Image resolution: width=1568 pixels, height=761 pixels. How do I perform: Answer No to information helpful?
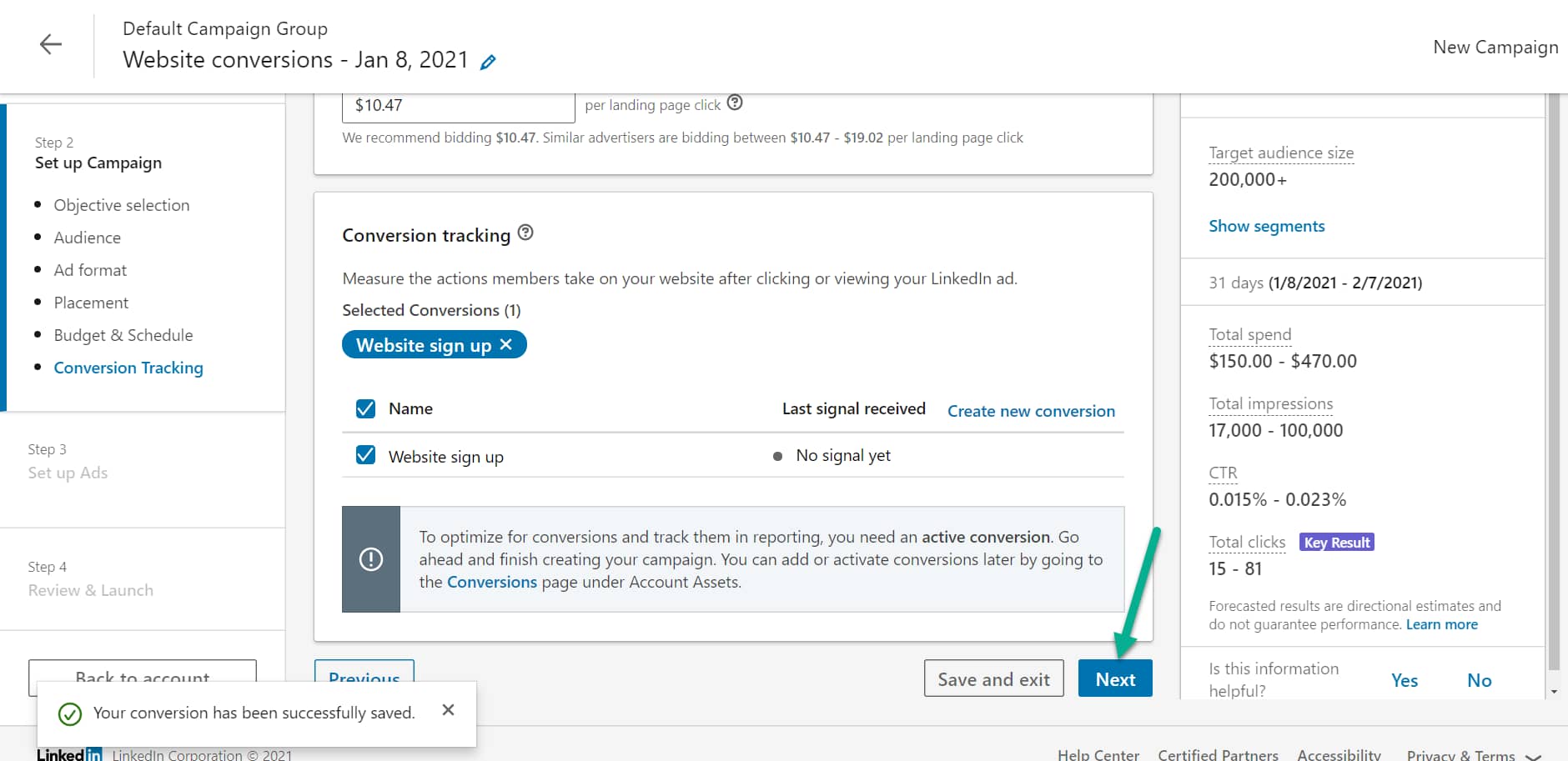click(1480, 680)
